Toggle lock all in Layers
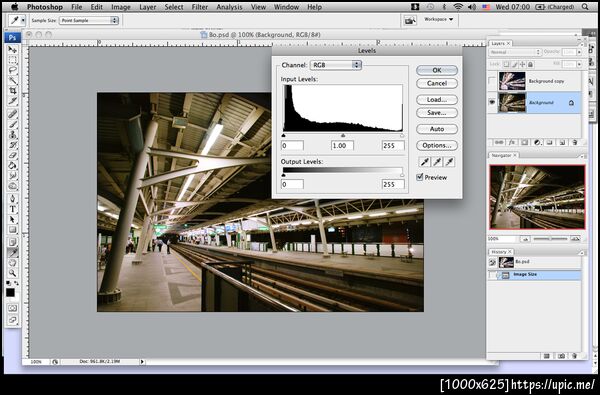This screenshot has height=395, width=600. 530,64
